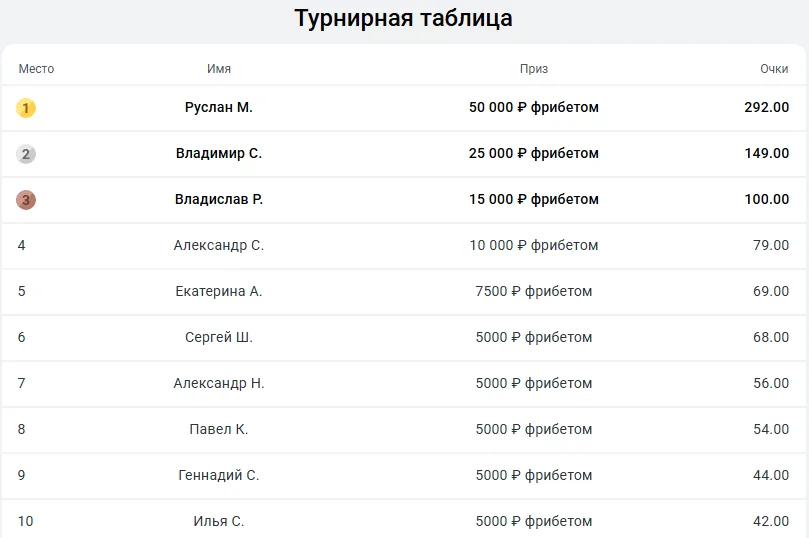
Task: Choose the Александр С. row name
Action: 219,245
